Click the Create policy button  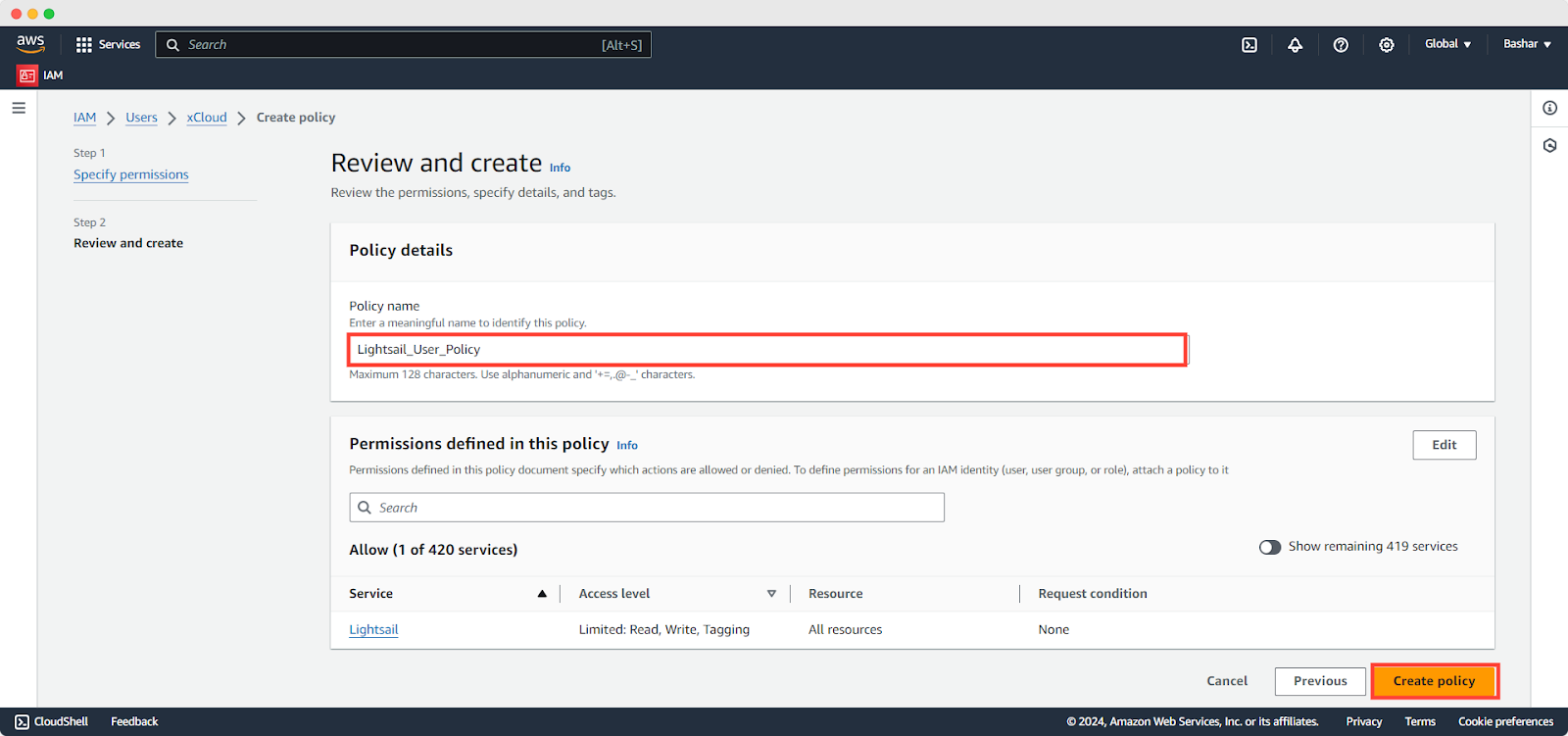coord(1434,681)
